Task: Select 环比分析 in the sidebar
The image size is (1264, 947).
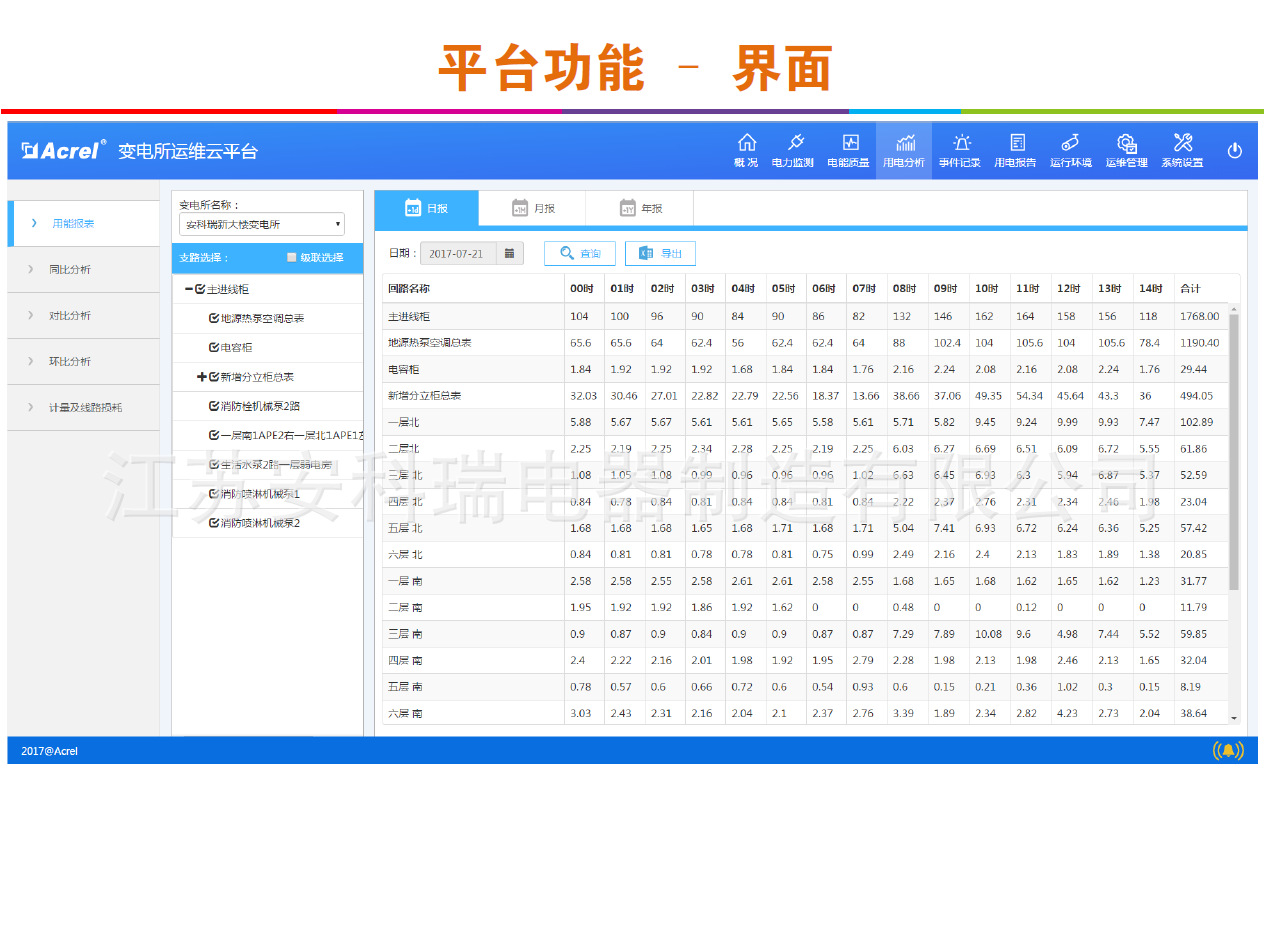Action: pyautogui.click(x=84, y=361)
